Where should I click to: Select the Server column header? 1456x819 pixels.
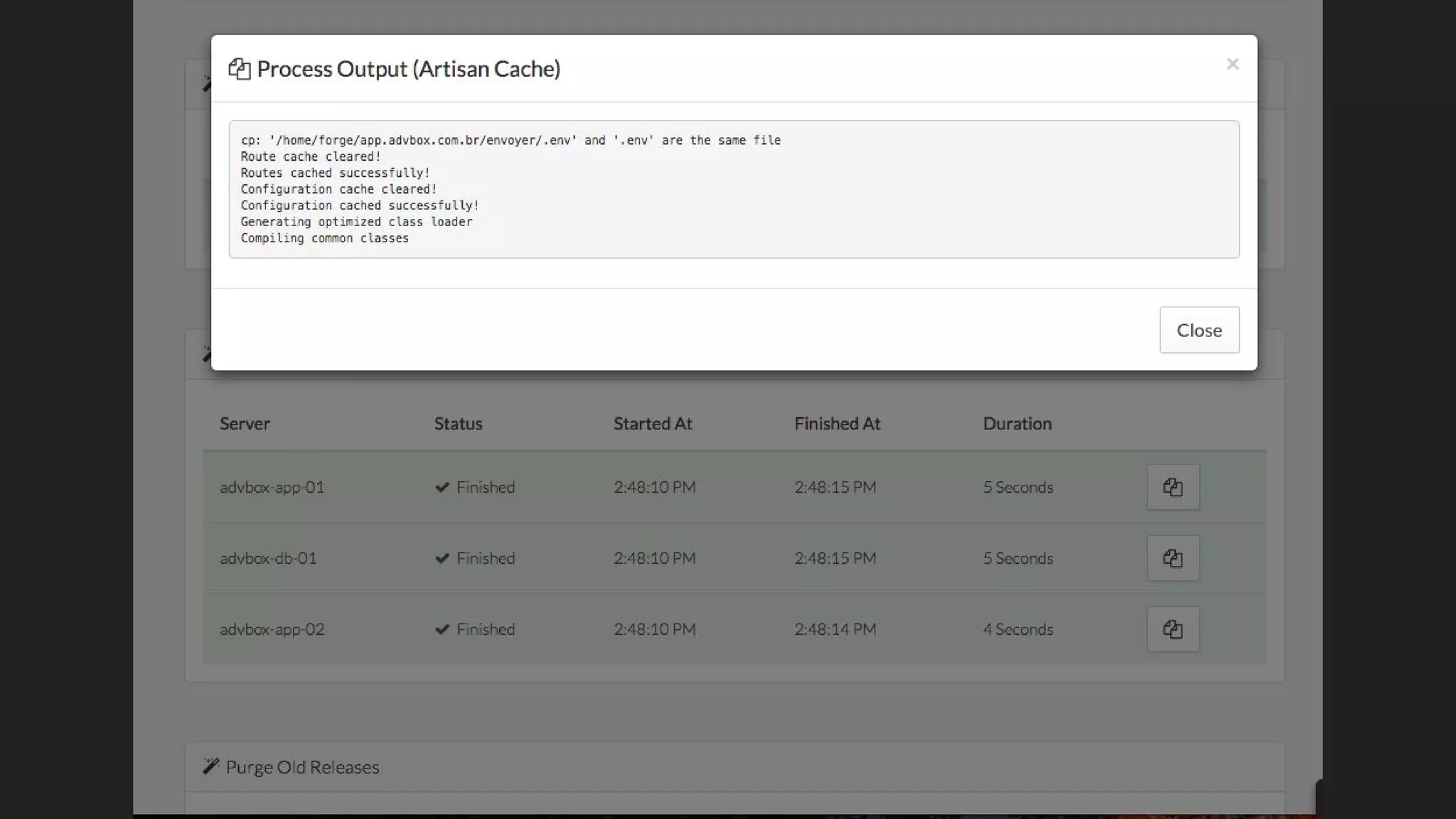coord(245,424)
